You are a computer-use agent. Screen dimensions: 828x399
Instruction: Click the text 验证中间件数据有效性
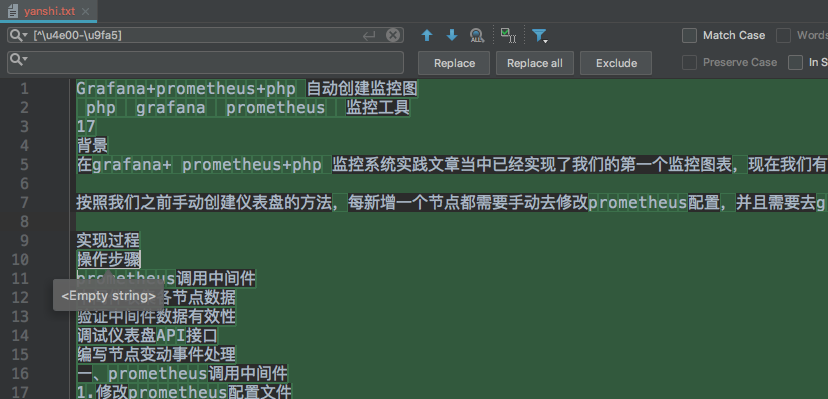click(156, 317)
